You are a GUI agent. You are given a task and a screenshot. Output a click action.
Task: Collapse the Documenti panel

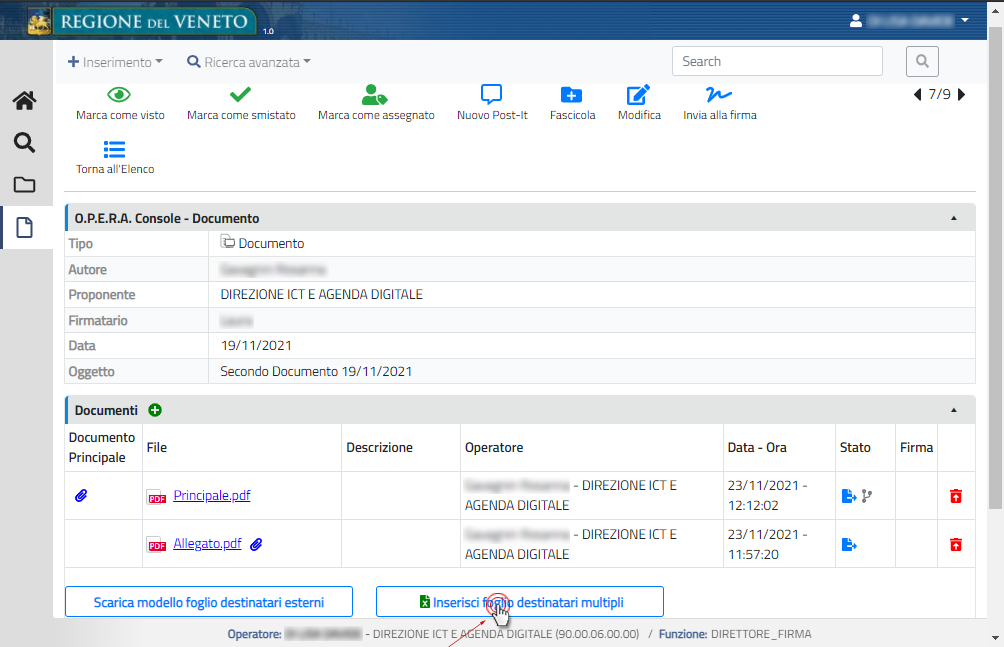(953, 410)
